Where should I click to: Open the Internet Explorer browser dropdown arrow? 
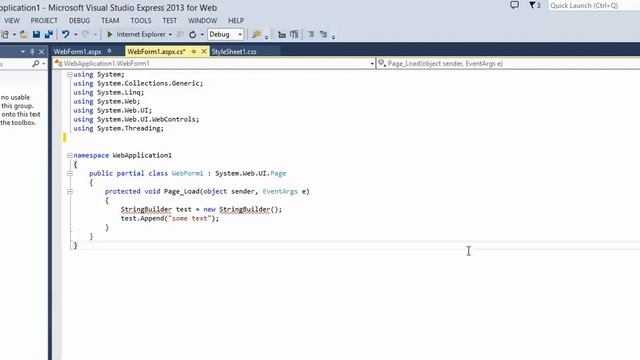(170, 35)
